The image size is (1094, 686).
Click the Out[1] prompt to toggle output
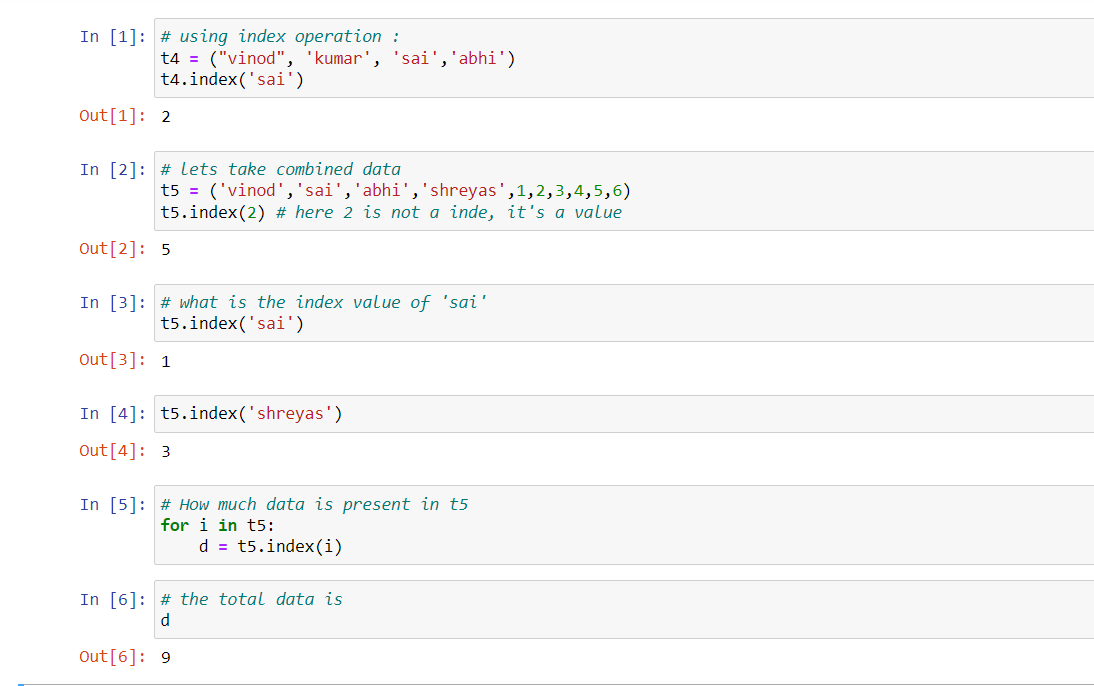click(112, 116)
